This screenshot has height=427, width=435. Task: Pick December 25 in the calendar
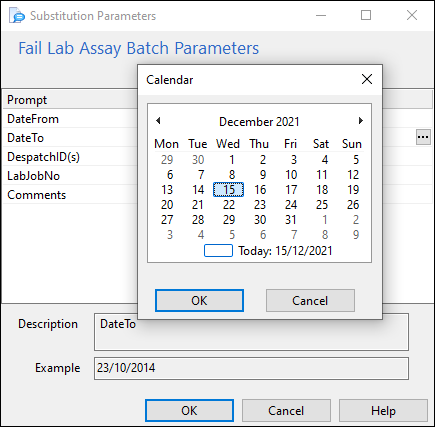[322, 205]
